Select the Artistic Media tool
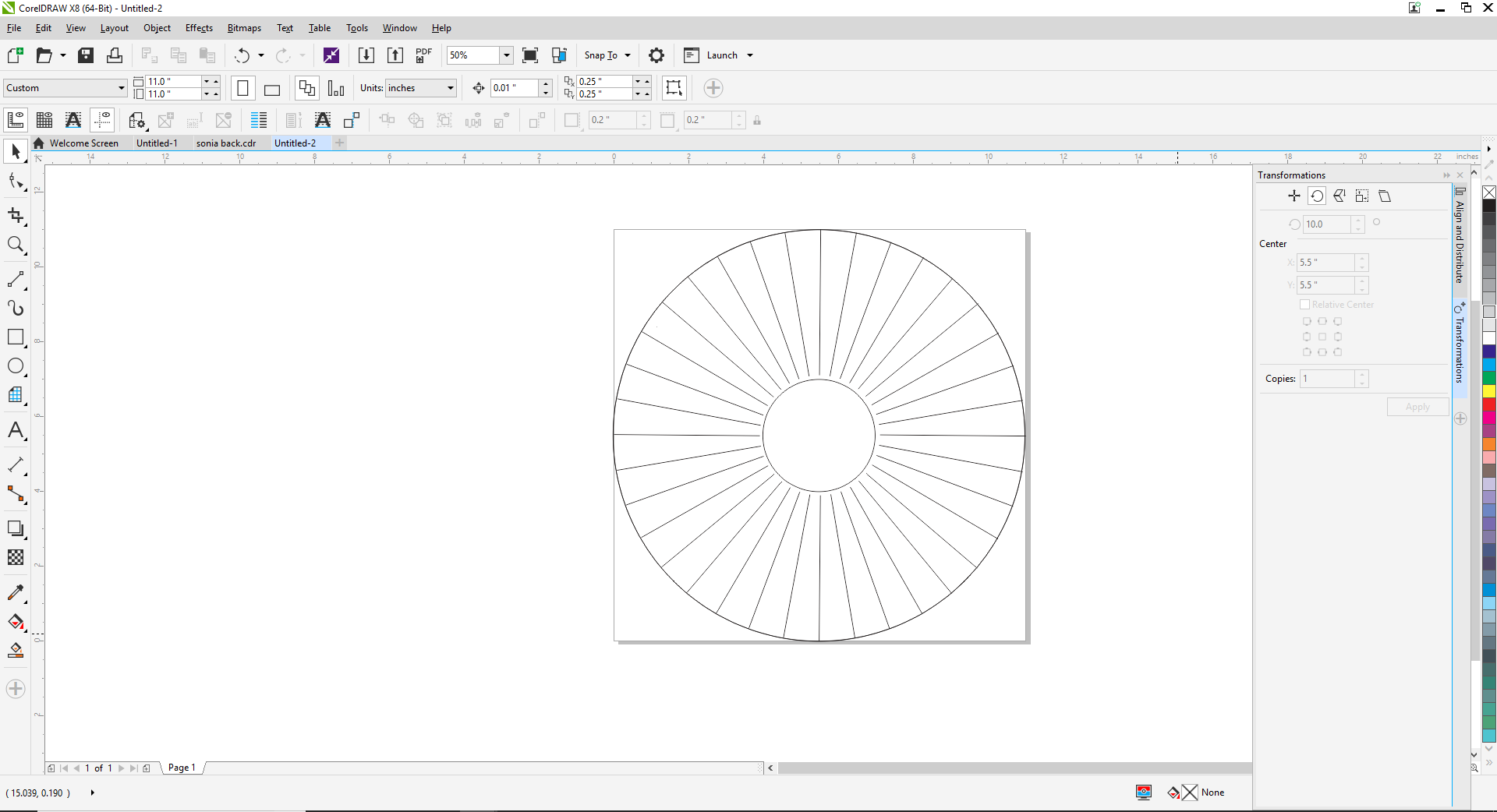This screenshot has width=1497, height=812. click(x=16, y=308)
